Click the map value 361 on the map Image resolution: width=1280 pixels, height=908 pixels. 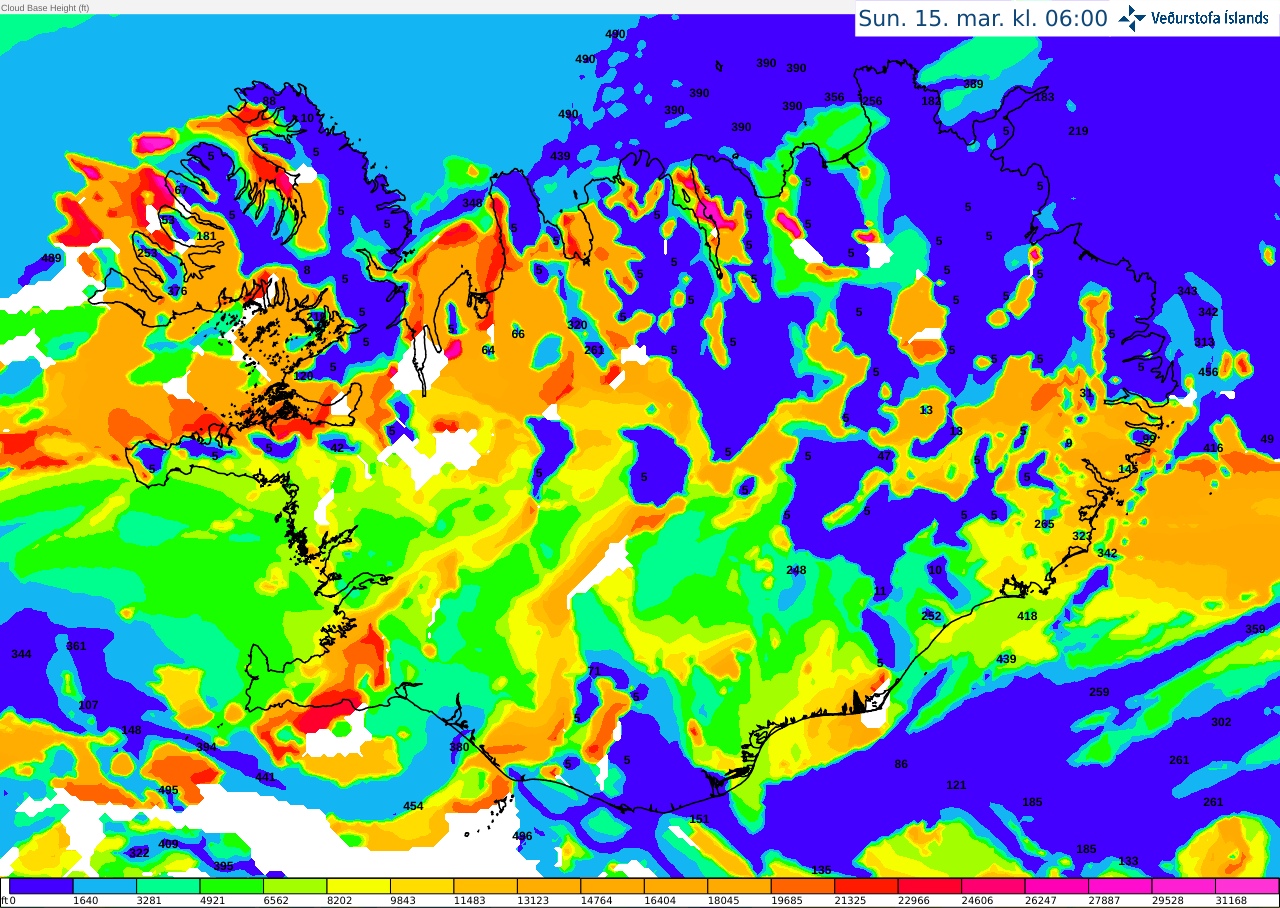[76, 646]
